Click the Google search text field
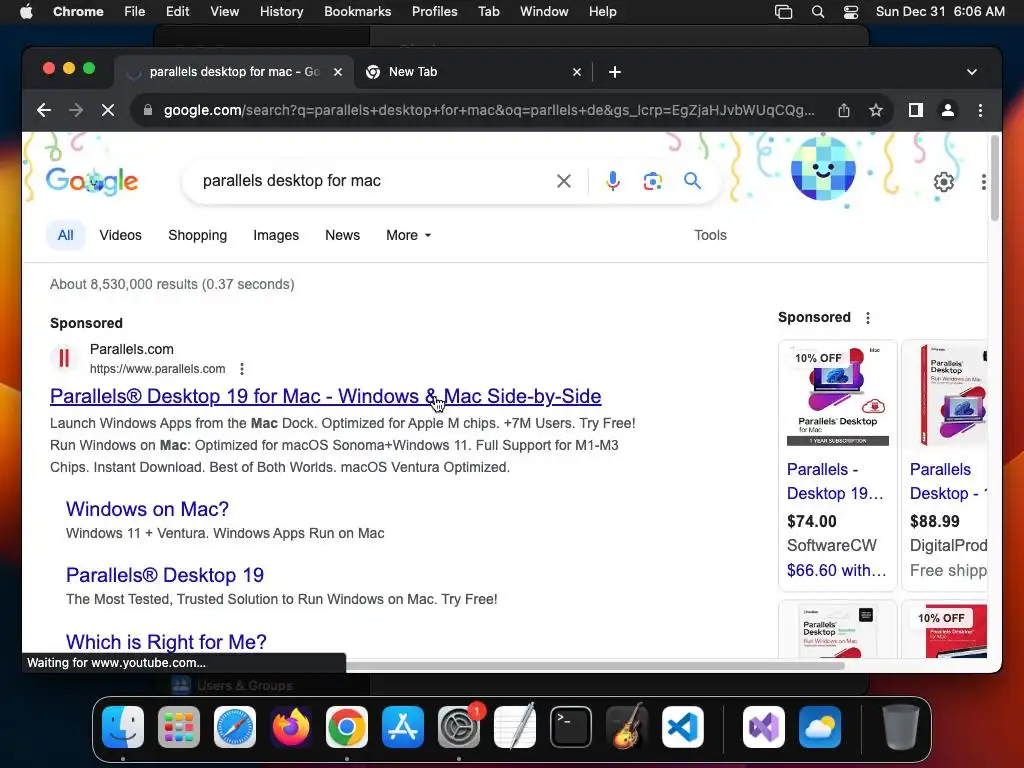This screenshot has height=768, width=1024. point(372,181)
